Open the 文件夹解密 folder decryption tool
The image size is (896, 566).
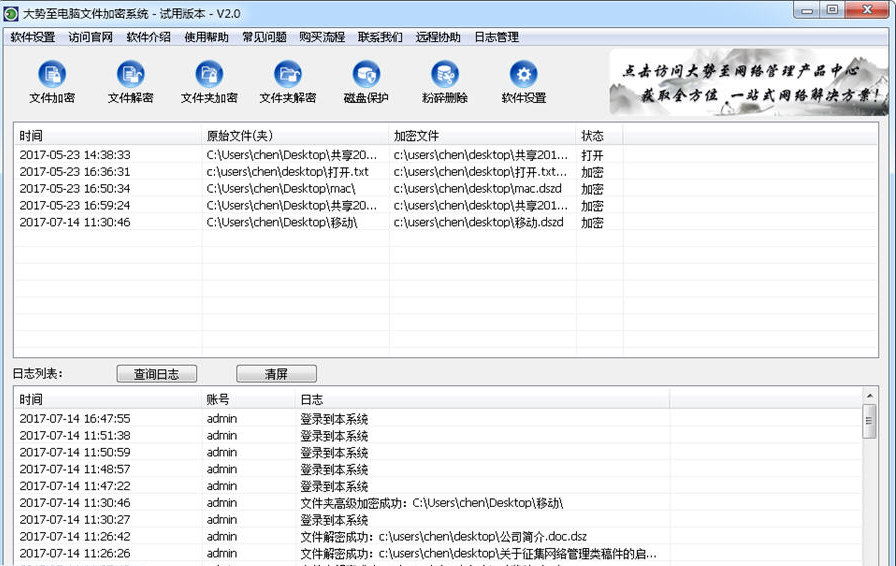[x=288, y=75]
